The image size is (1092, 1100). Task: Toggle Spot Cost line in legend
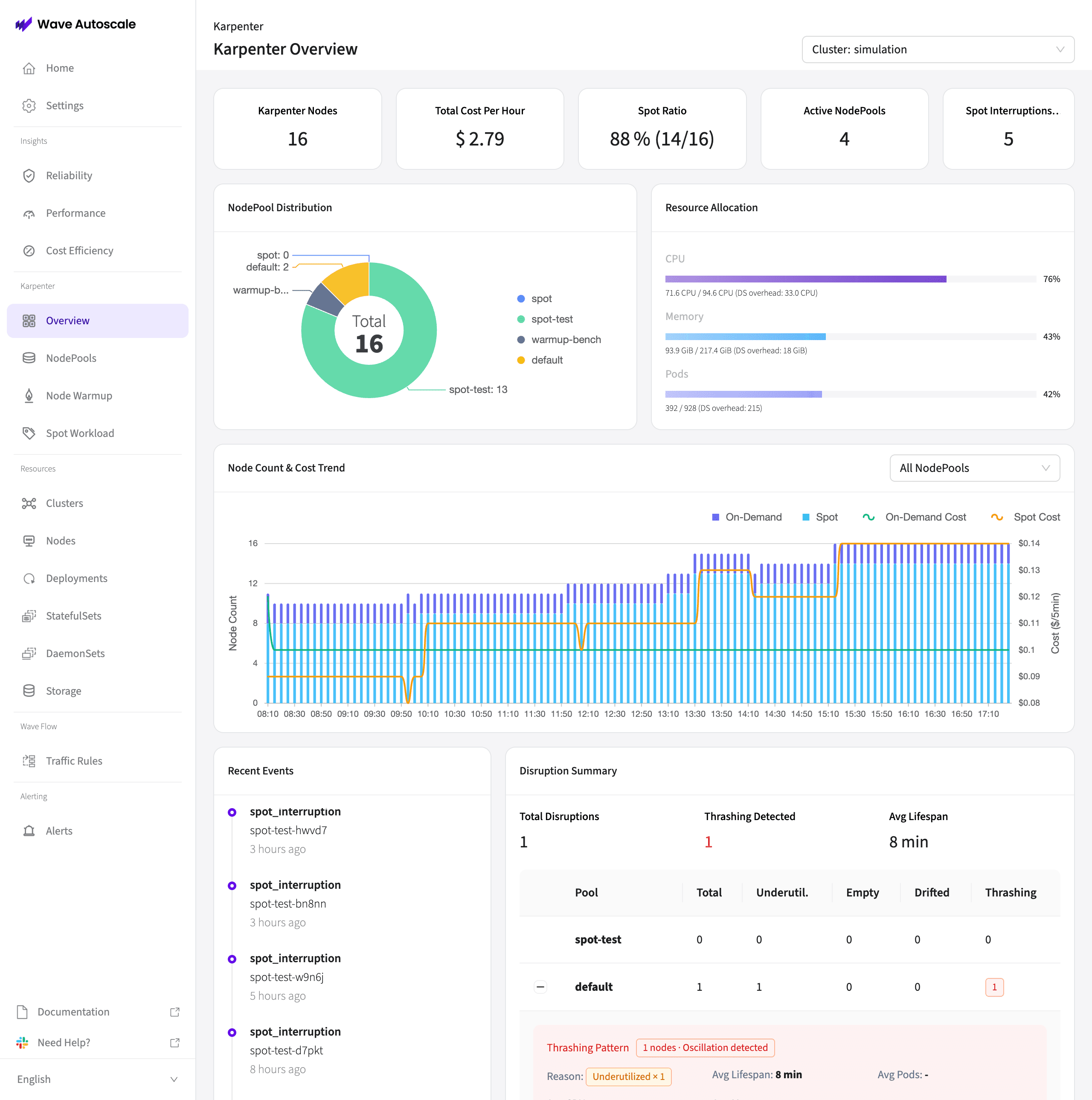1025,518
